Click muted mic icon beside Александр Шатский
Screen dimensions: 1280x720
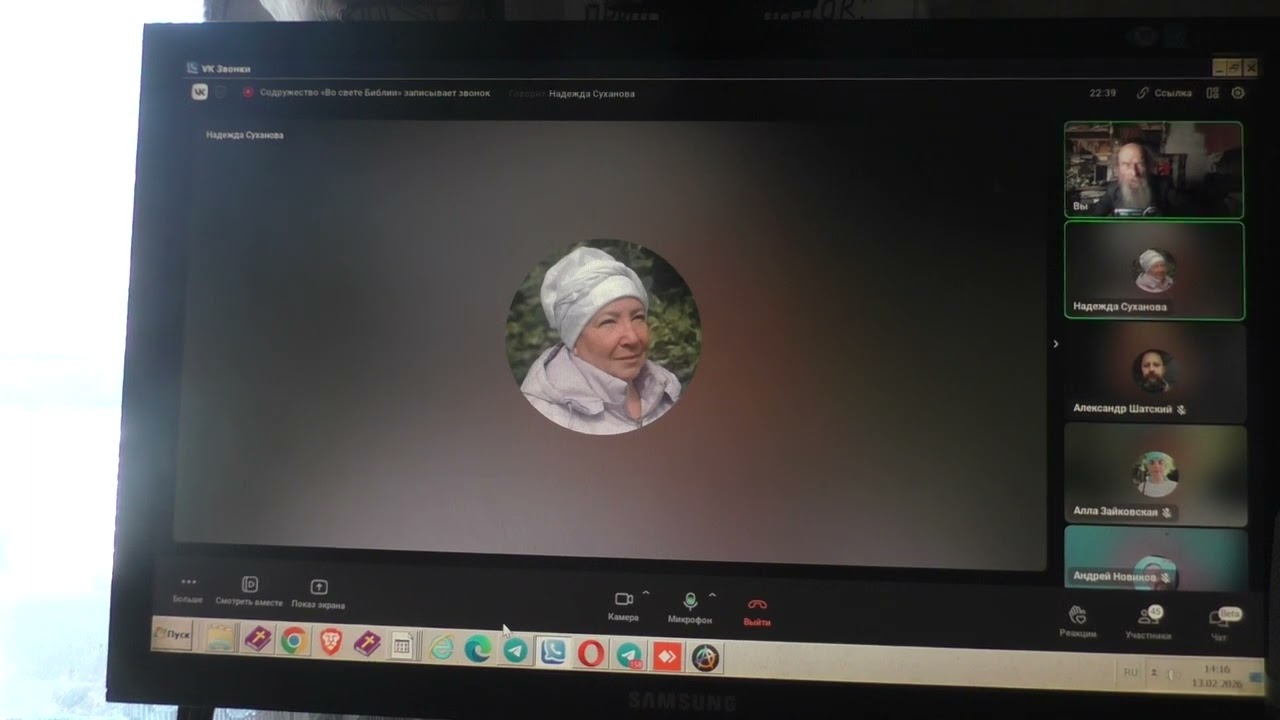pos(1181,409)
